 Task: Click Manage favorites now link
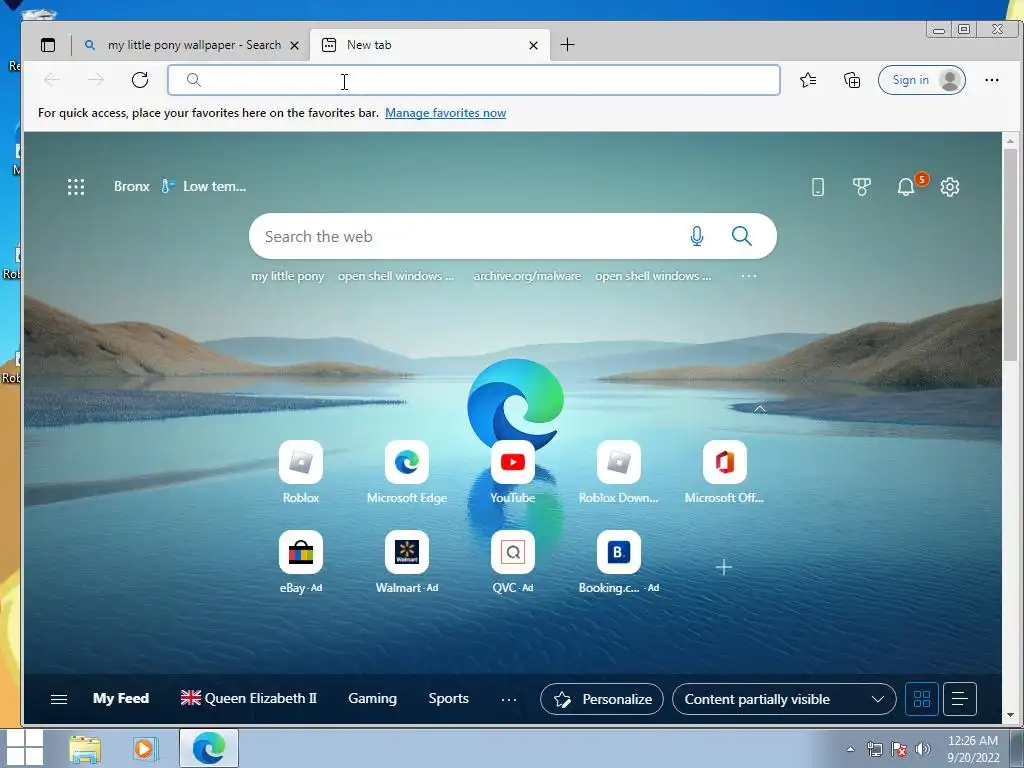click(445, 113)
